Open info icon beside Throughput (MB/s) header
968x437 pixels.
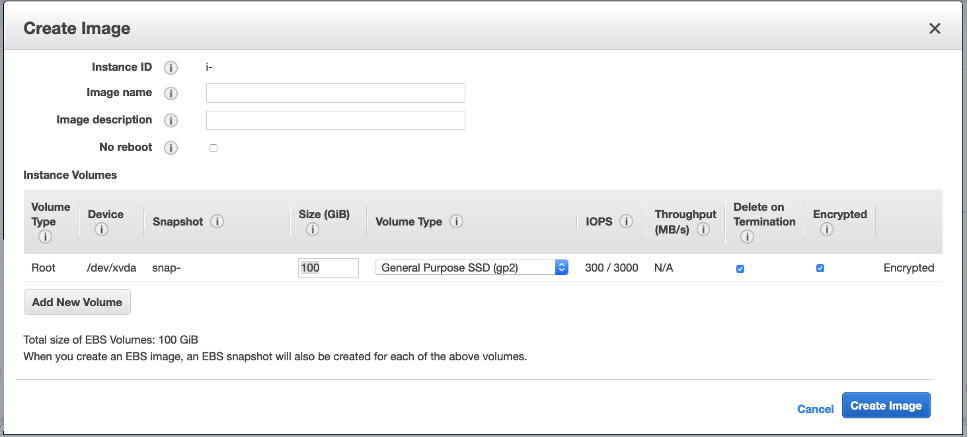point(702,230)
